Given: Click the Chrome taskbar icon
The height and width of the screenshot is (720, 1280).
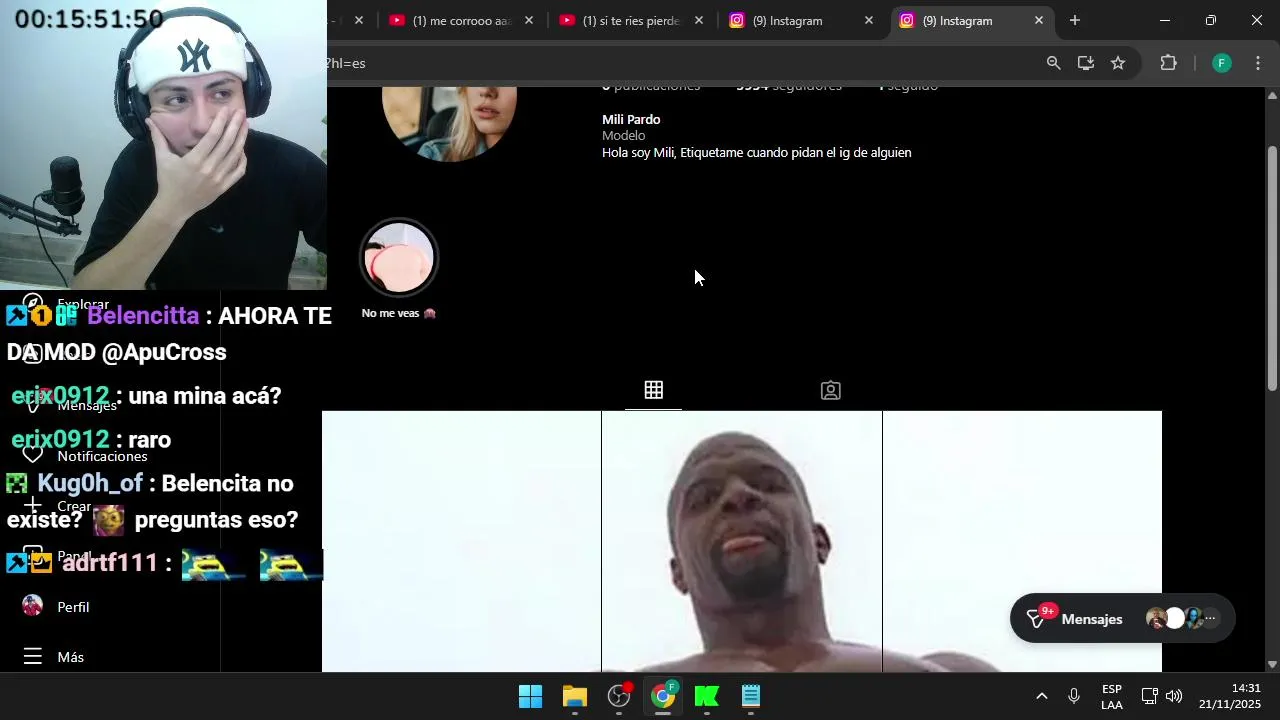Looking at the screenshot, I should [x=663, y=696].
